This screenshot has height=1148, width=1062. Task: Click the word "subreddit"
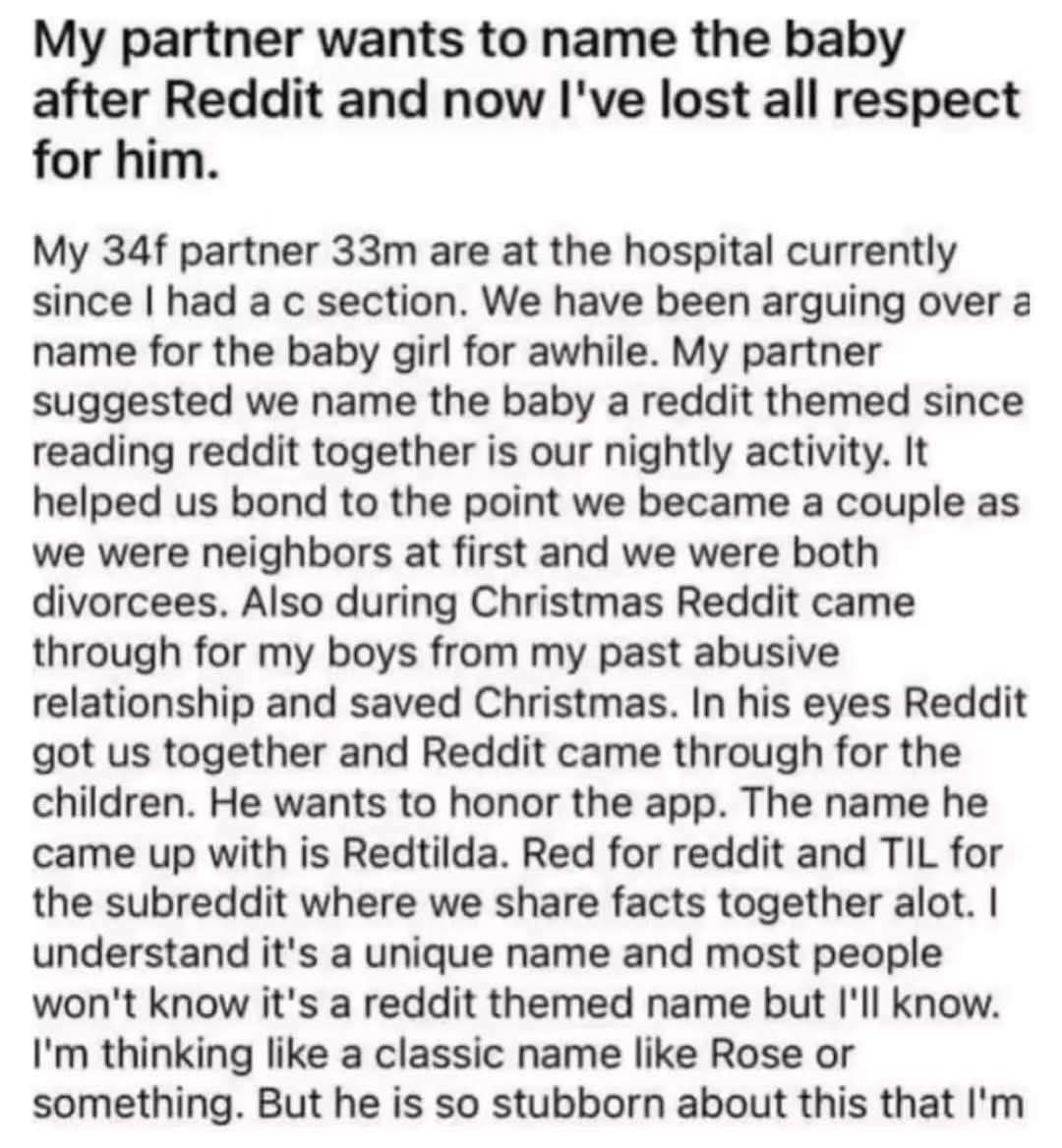coord(195,904)
